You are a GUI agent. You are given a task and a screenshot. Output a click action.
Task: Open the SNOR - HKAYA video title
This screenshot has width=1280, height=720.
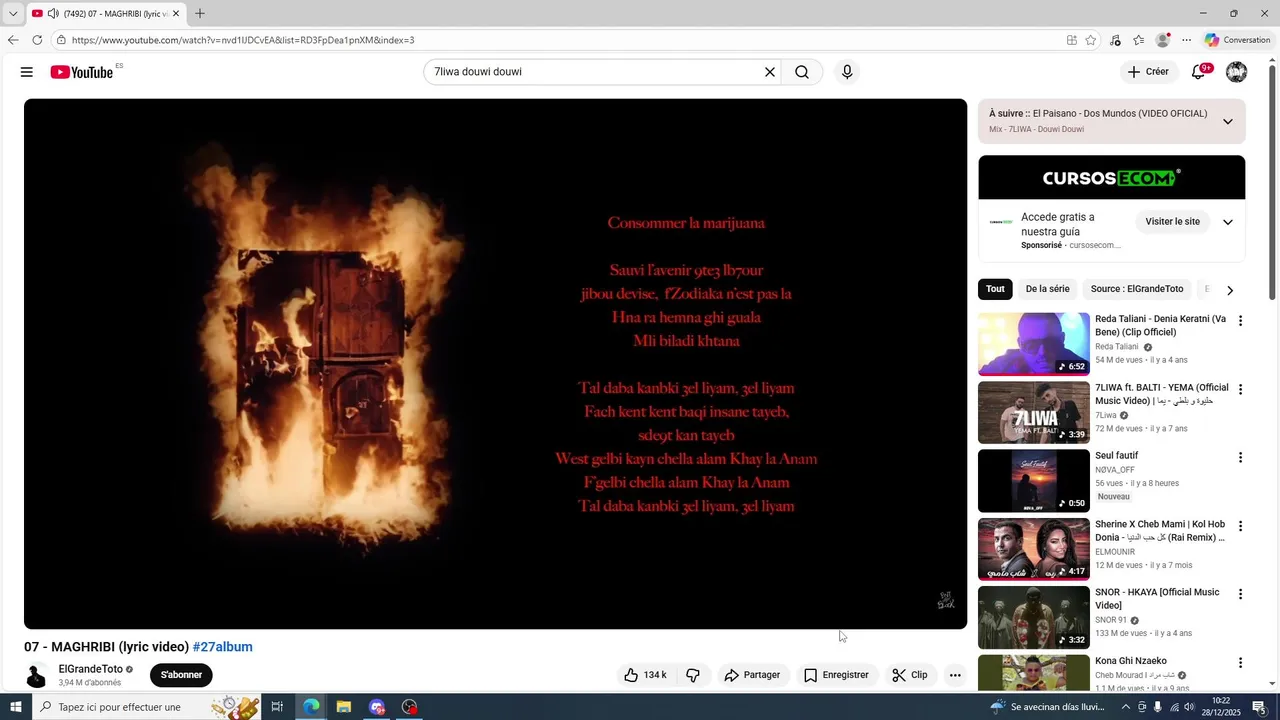1157,599
